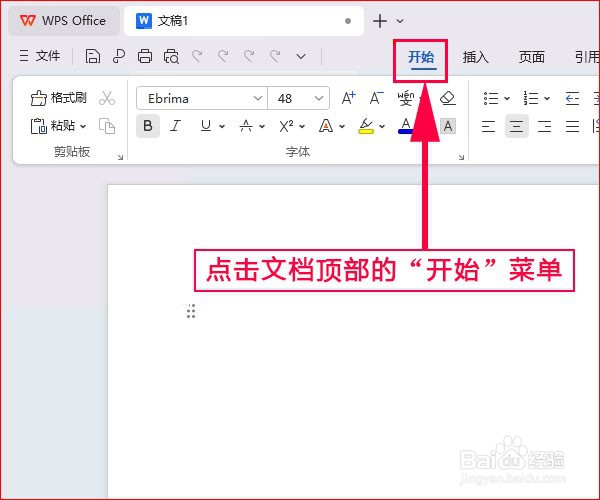Switch to the 引用 (References) tab
Viewport: 600px width, 500px height.
(x=587, y=57)
